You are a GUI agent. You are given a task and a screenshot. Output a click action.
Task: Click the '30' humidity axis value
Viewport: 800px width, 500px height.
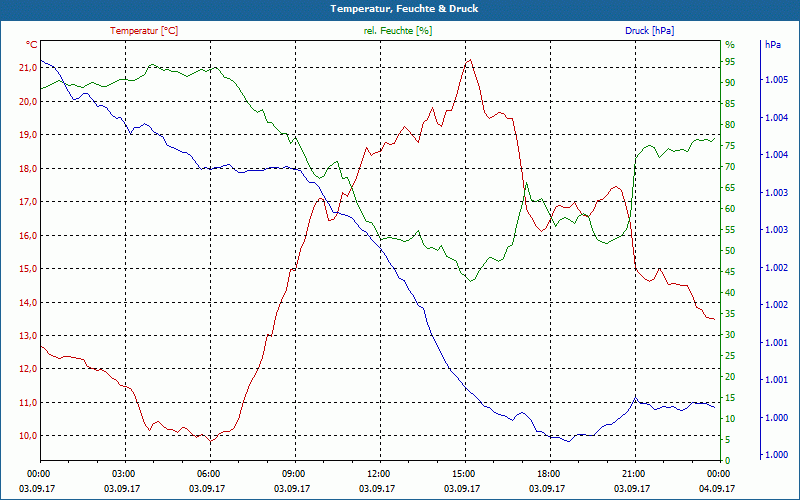pos(730,335)
